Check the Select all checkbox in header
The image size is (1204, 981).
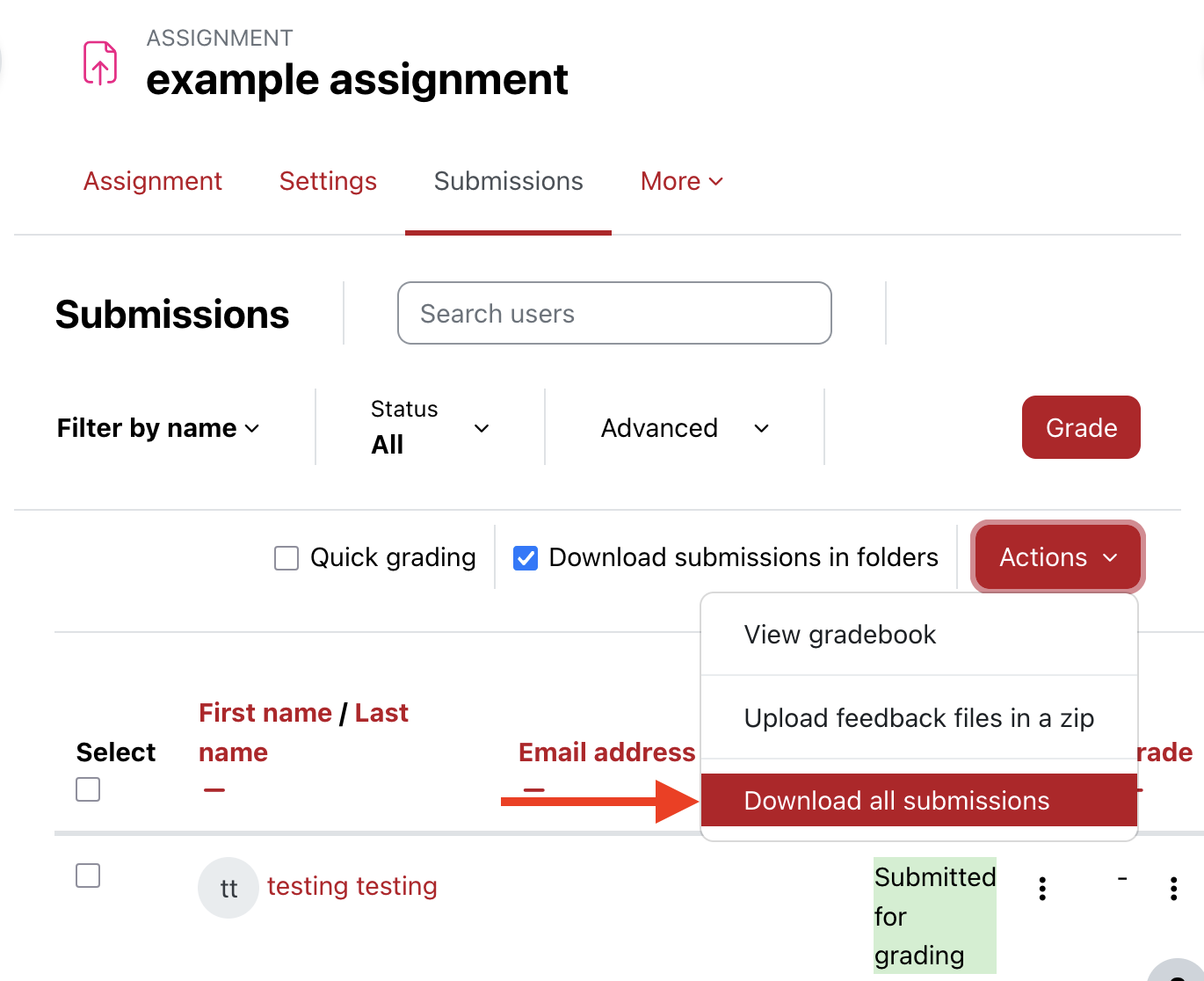pos(88,789)
